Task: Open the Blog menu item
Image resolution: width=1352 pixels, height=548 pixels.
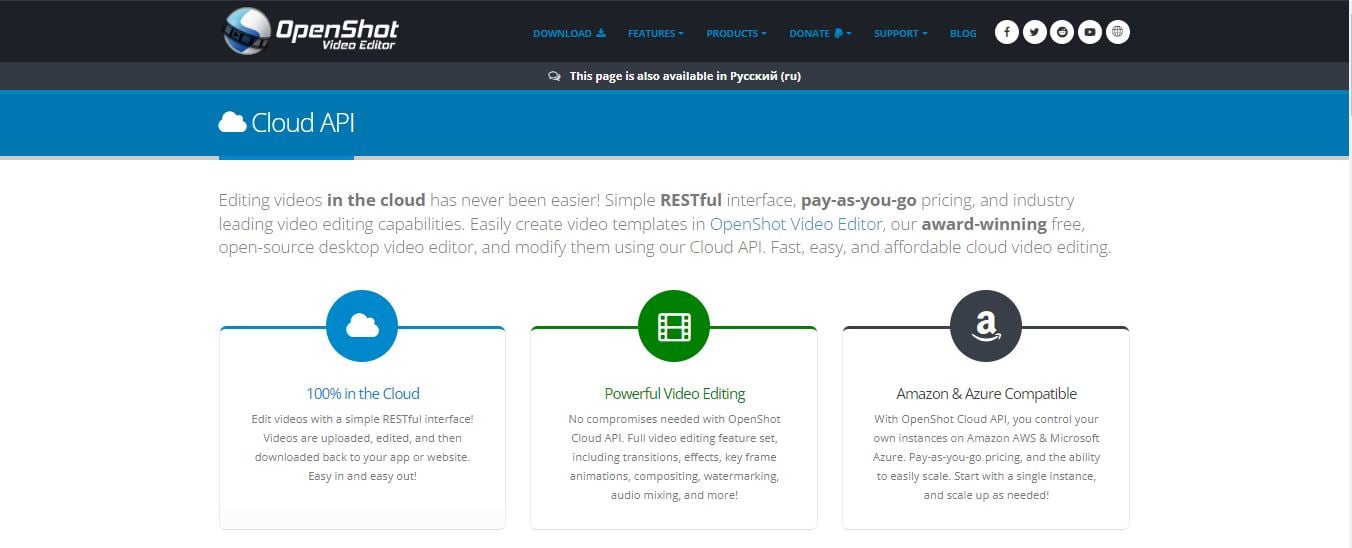Action: (x=963, y=34)
